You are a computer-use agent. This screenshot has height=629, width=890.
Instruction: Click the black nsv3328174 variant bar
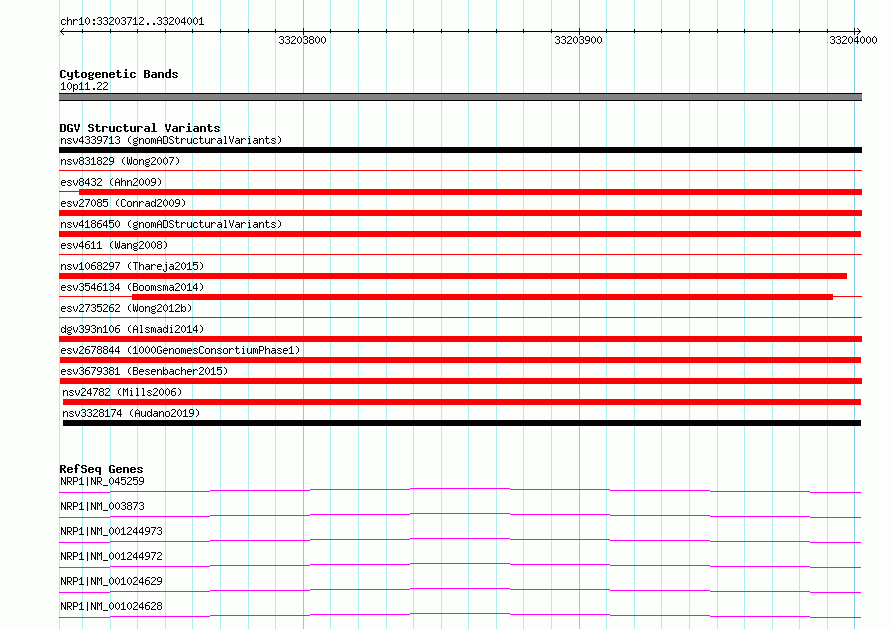[462, 423]
